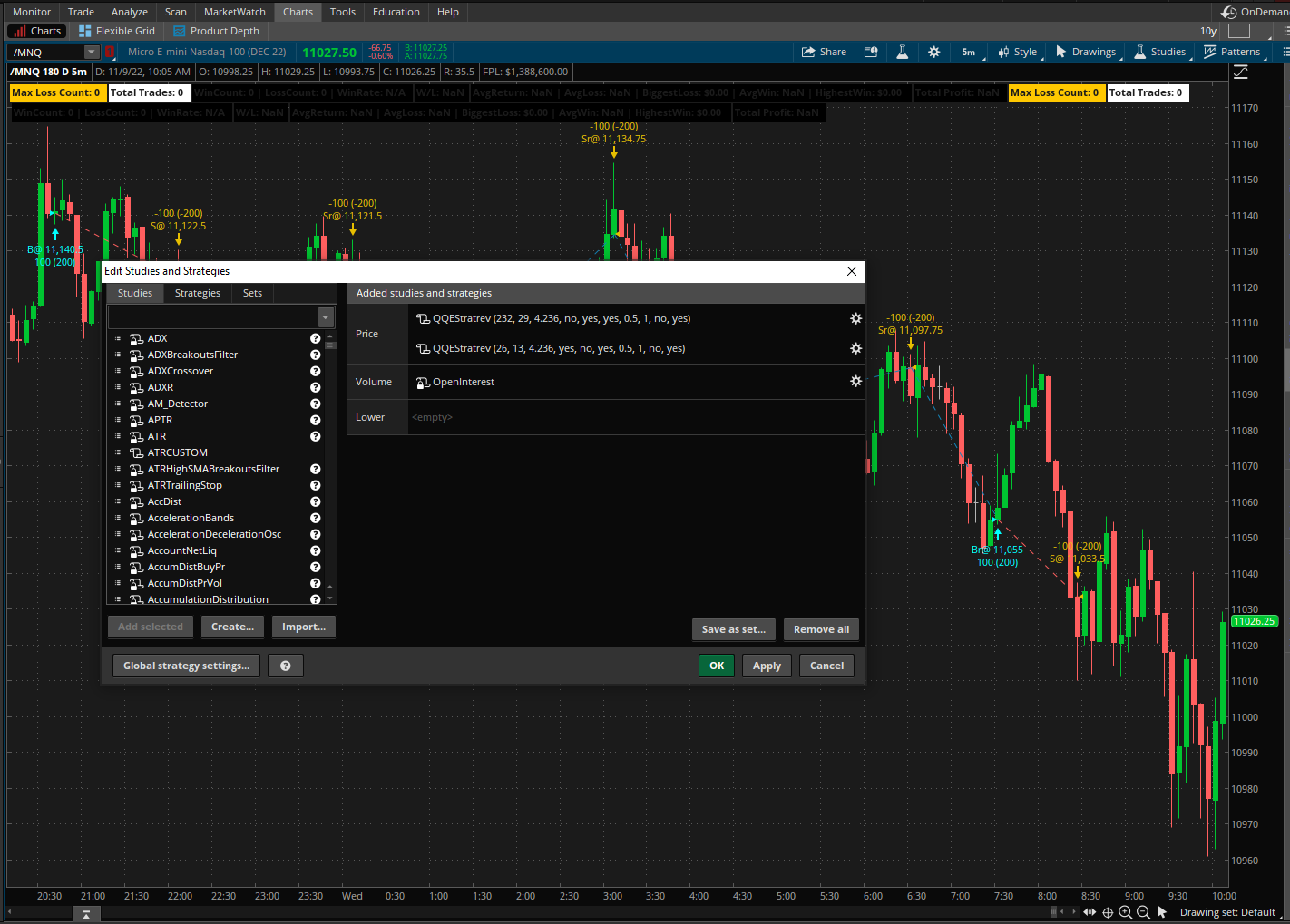
Task: Confirm with the OK button
Action: (717, 666)
